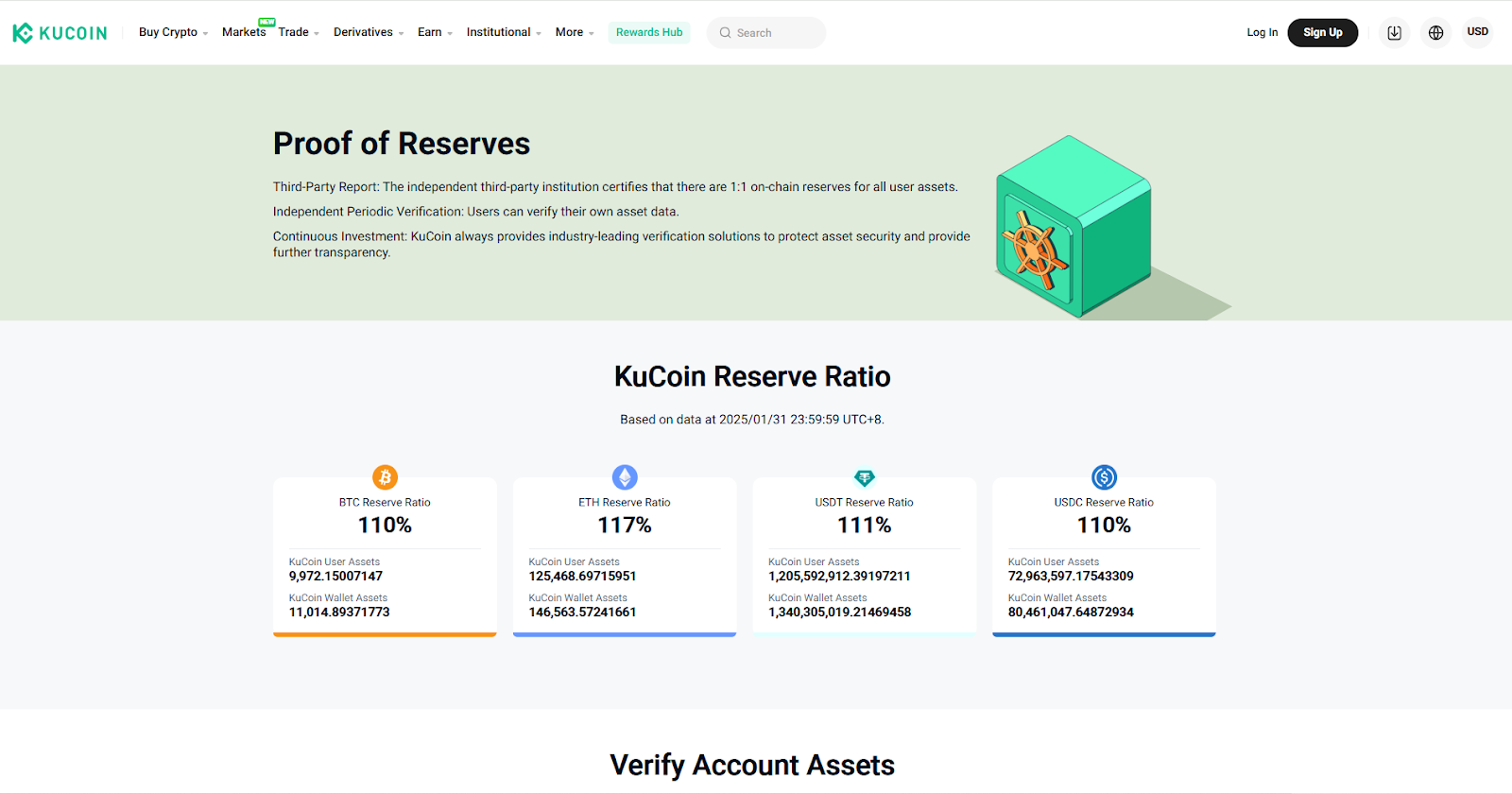The width and height of the screenshot is (1512, 794).
Task: Expand the More dropdown
Action: click(x=575, y=32)
